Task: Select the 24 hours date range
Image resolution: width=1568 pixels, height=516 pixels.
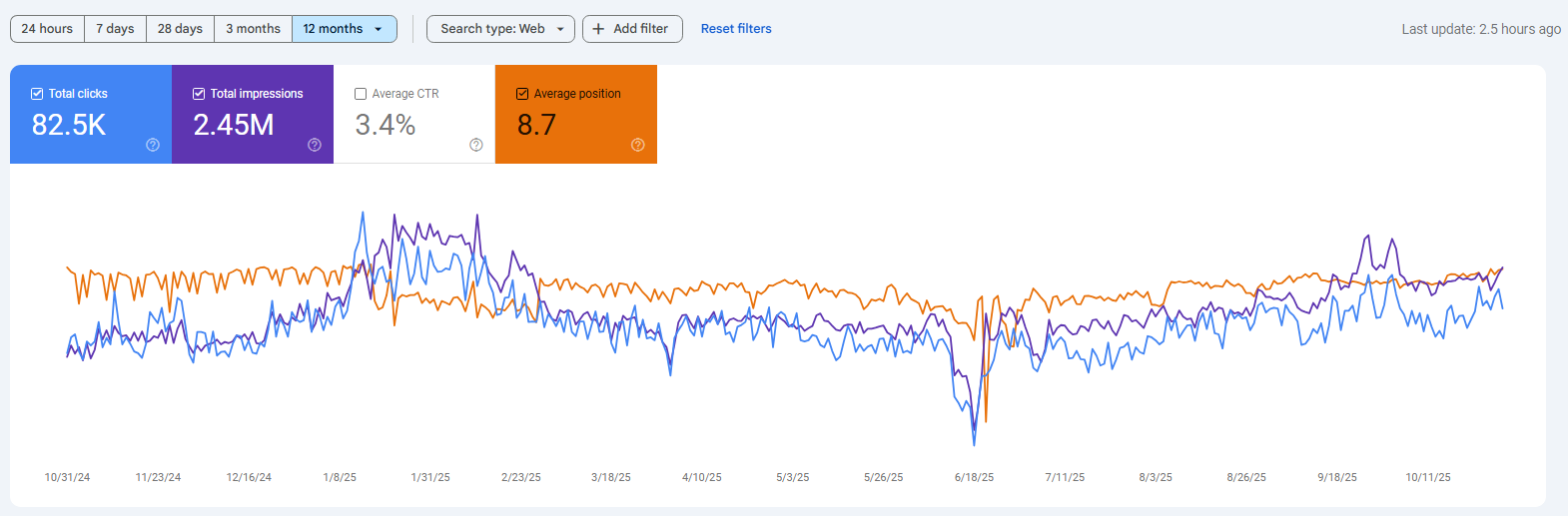Action: pos(47,29)
